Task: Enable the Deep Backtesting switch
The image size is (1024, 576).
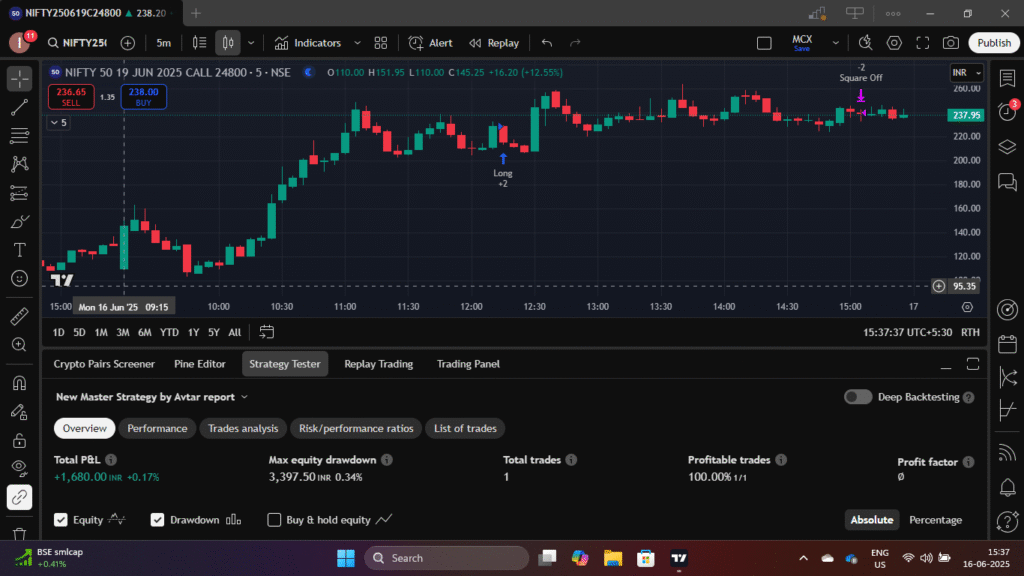Action: click(x=857, y=397)
